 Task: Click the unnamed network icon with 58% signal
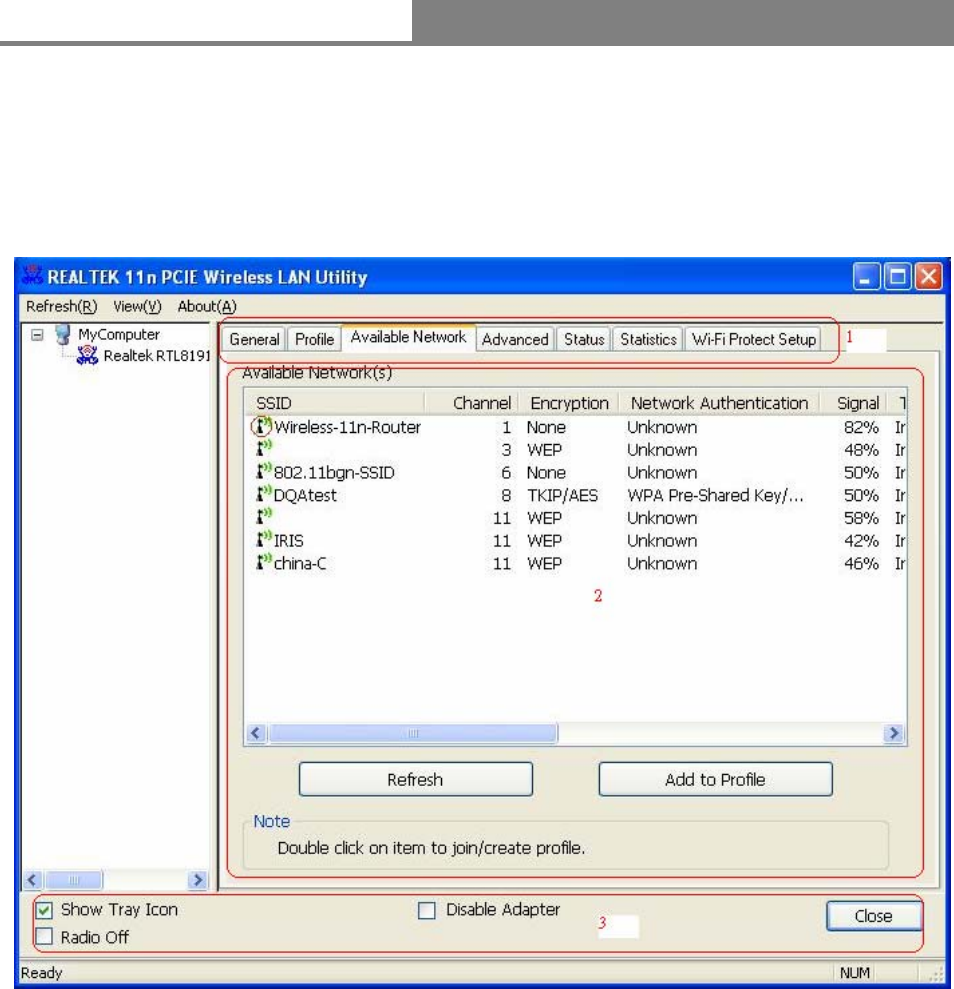[x=264, y=517]
